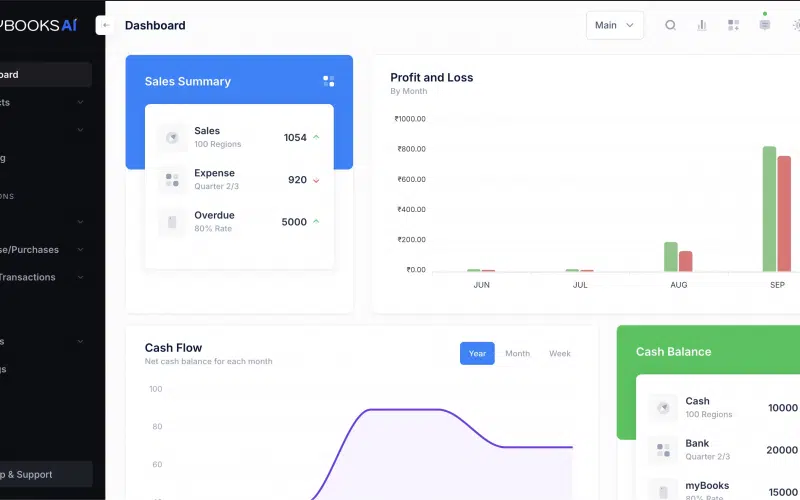The width and height of the screenshot is (800, 500).
Task: Switch Cash Flow to Month view
Action: pyautogui.click(x=517, y=353)
